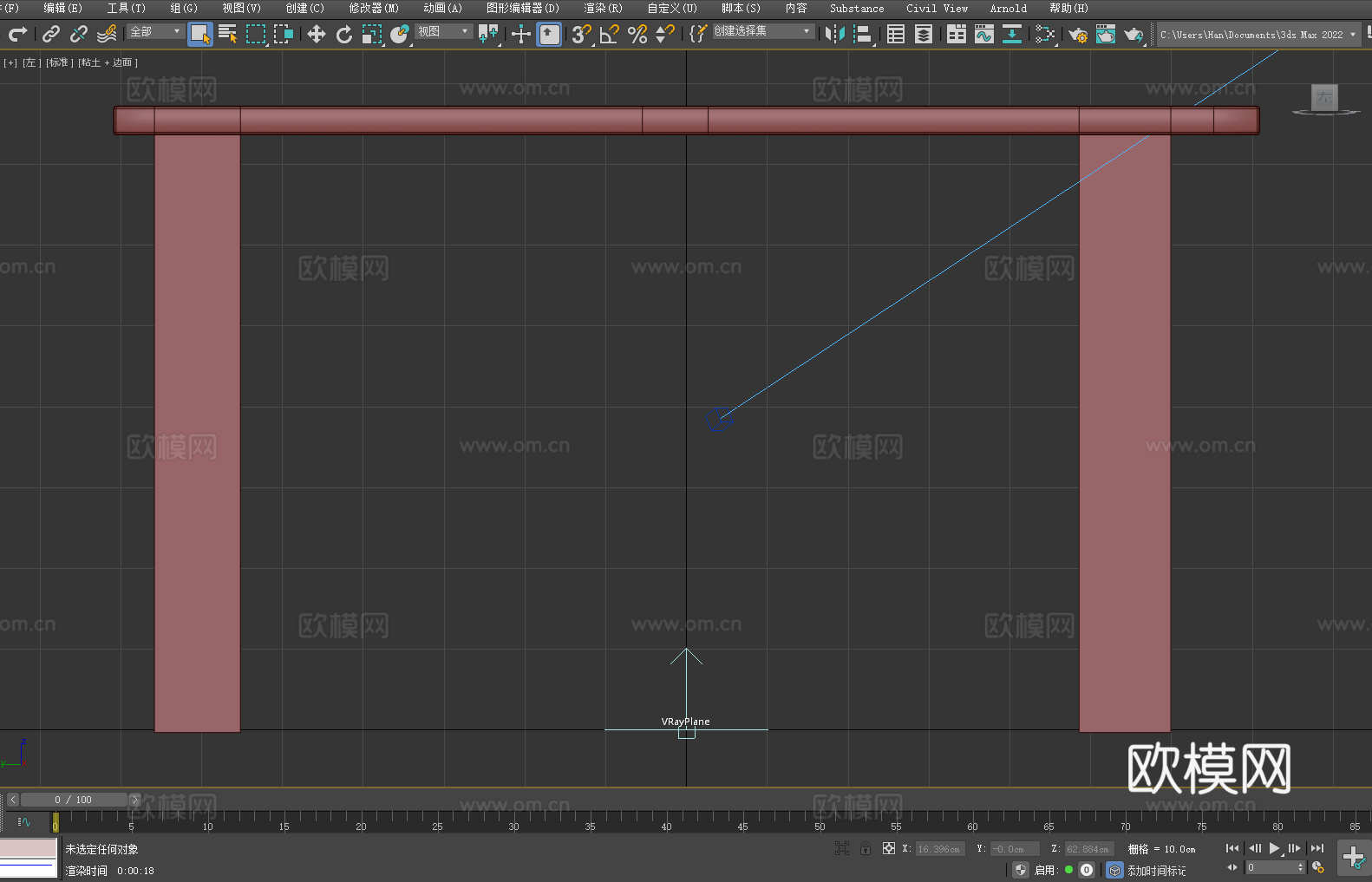Toggle the Layer Explorer icon
Image resolution: width=1372 pixels, height=882 pixels.
[924, 34]
